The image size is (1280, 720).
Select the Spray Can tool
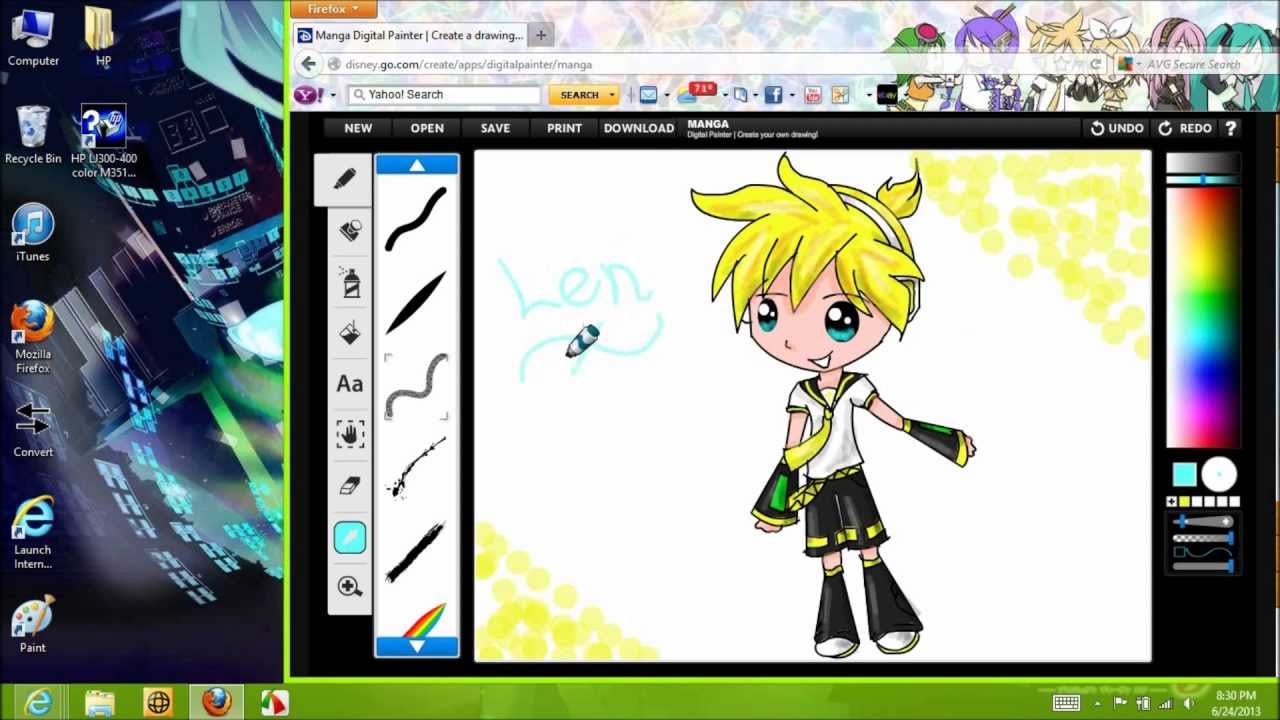coord(350,283)
